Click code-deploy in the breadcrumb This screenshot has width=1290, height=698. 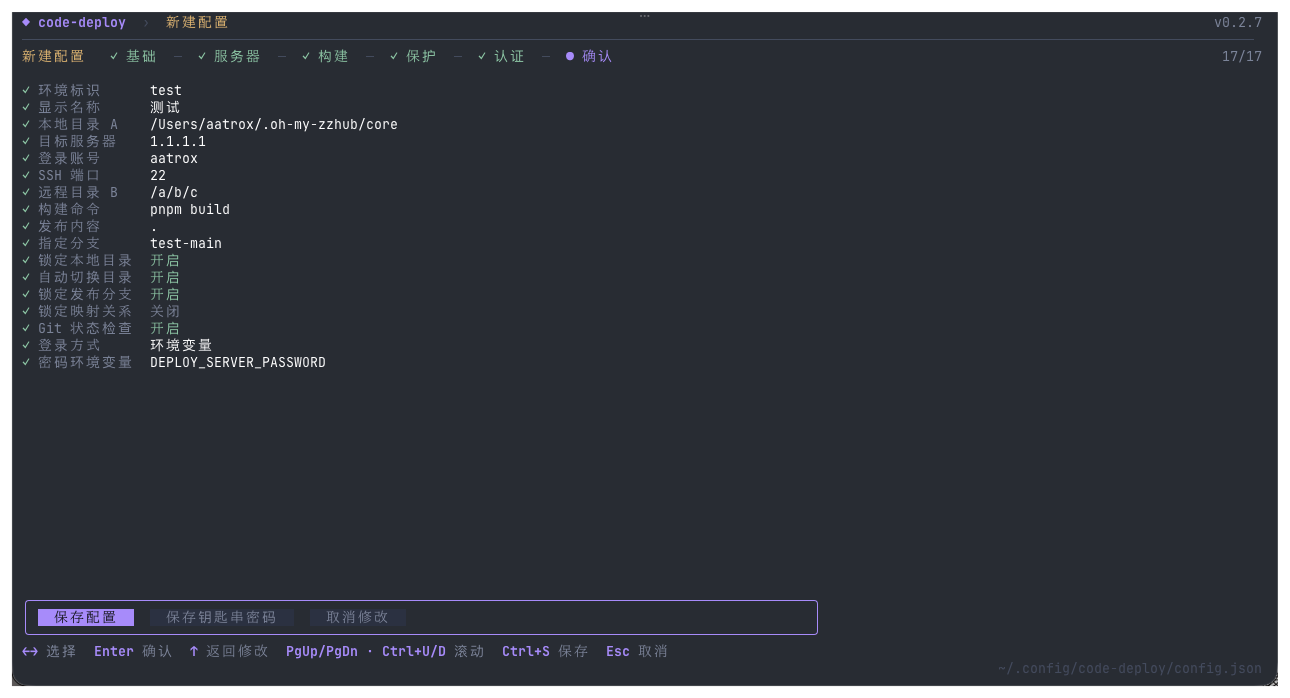[82, 22]
